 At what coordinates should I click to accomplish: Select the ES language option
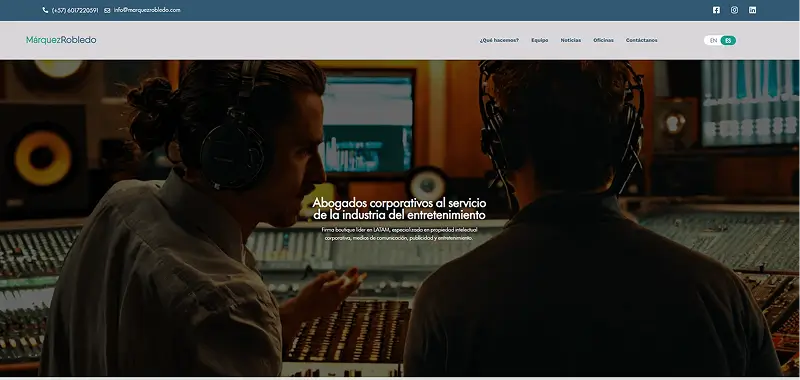click(x=728, y=40)
